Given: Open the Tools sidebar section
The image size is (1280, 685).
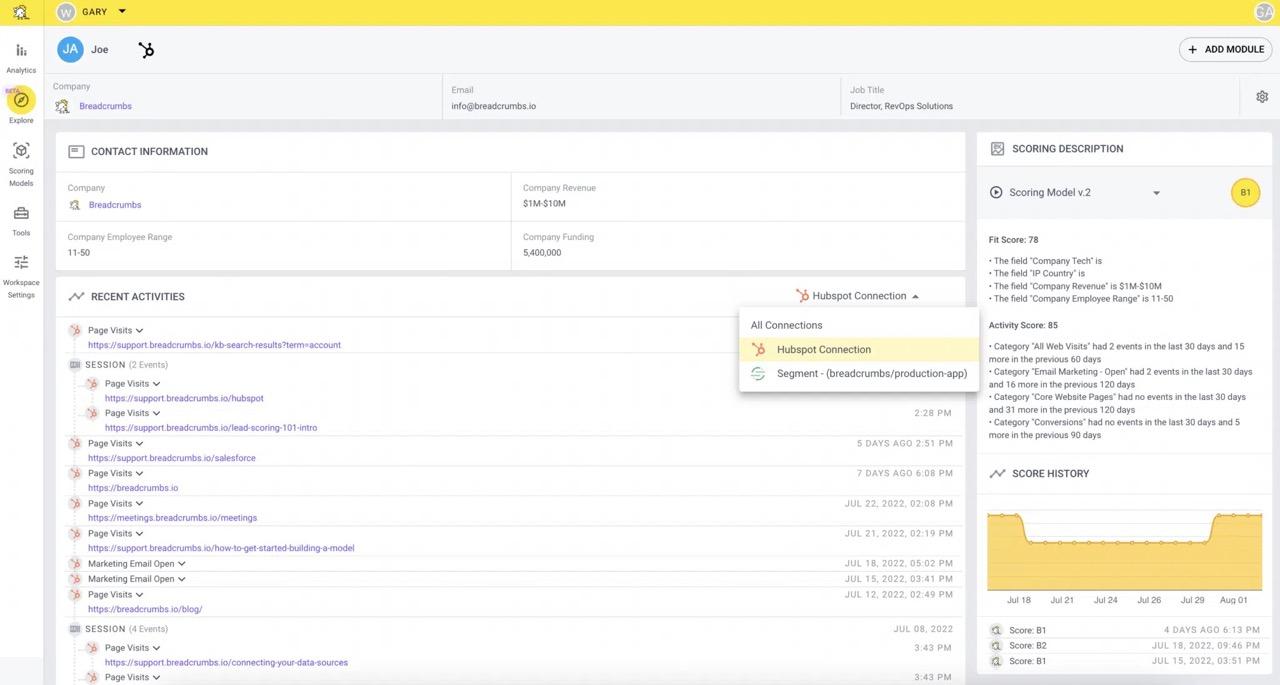Looking at the screenshot, I should tap(21, 221).
